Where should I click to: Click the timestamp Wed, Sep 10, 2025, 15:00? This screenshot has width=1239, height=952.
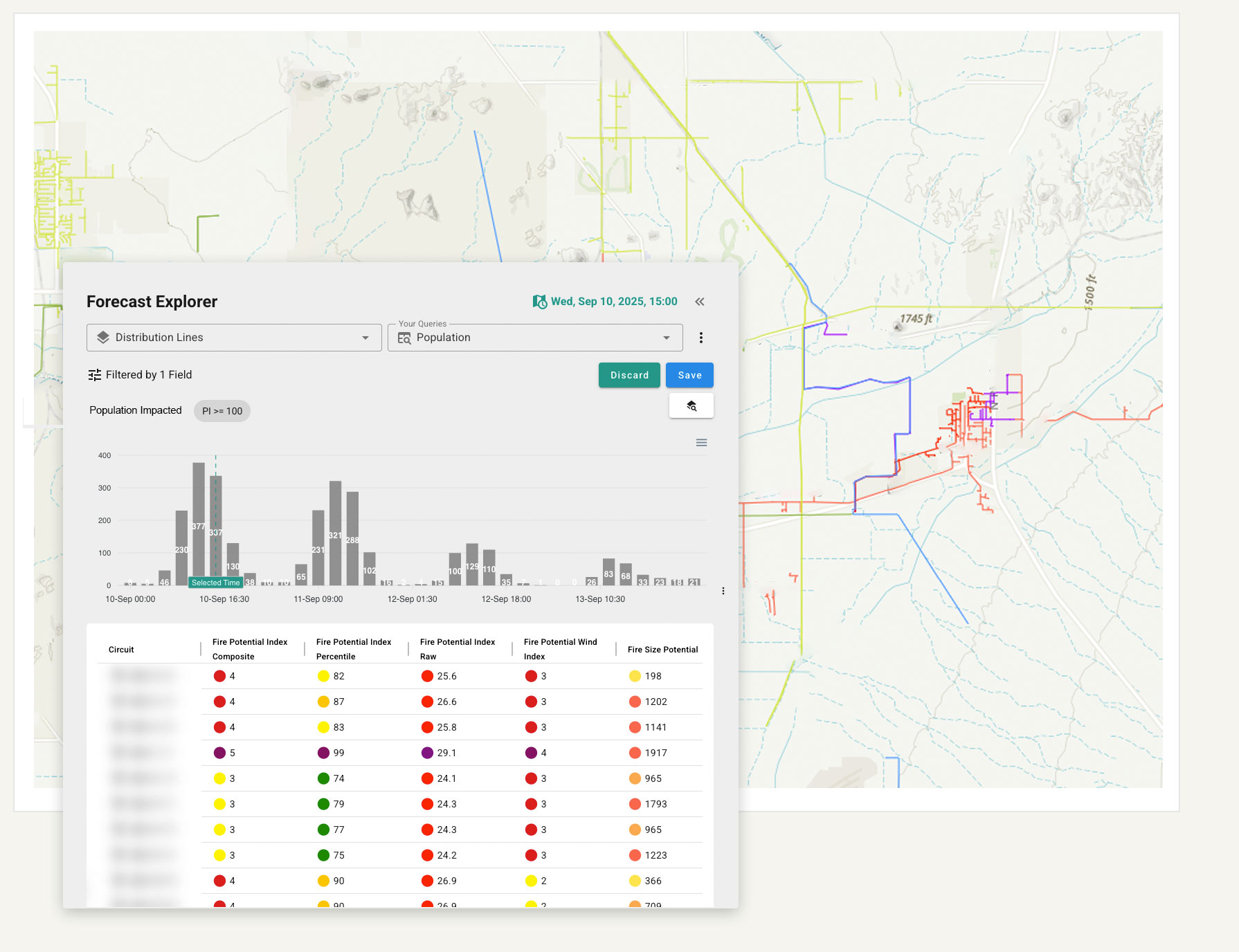[x=613, y=301]
